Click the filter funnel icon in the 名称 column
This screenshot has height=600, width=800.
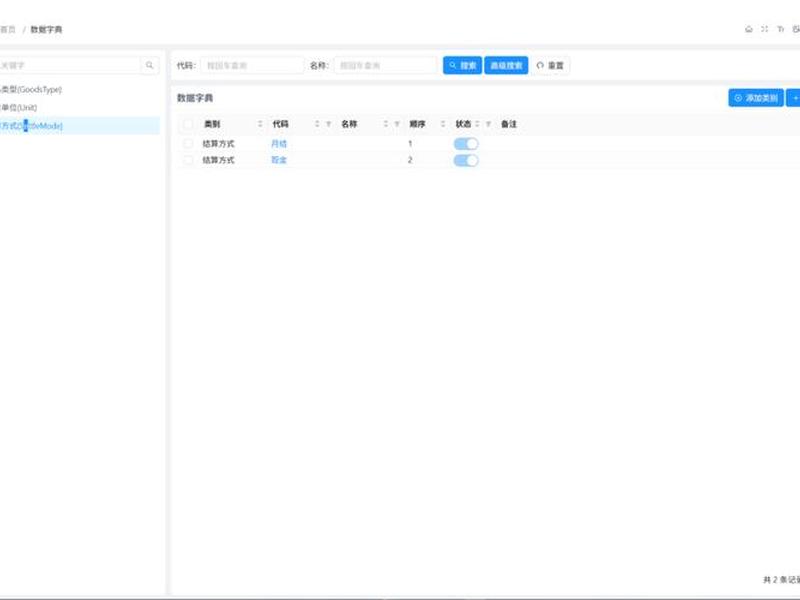[x=397, y=124]
